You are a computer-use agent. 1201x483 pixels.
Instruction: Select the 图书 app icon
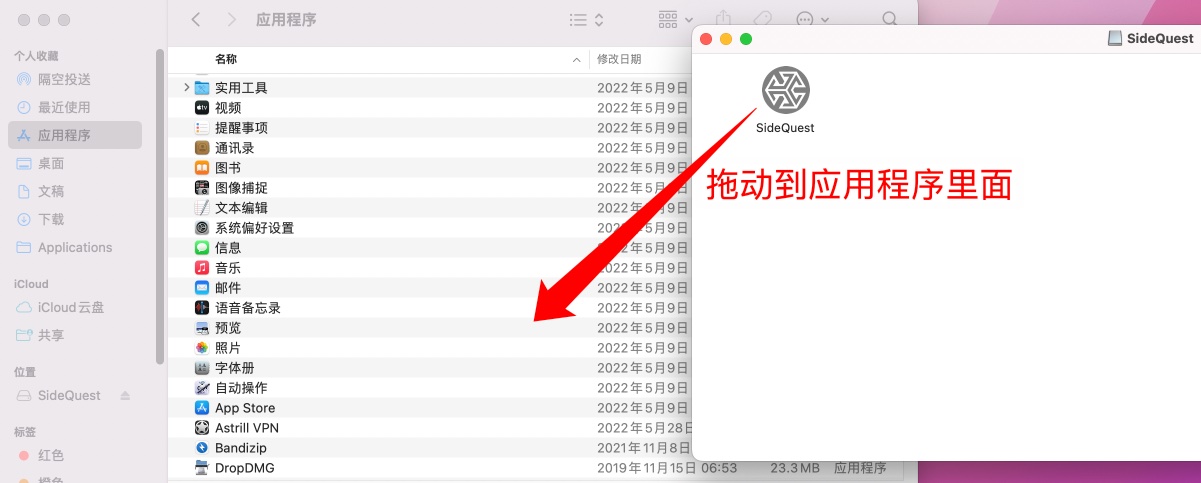[x=201, y=168]
